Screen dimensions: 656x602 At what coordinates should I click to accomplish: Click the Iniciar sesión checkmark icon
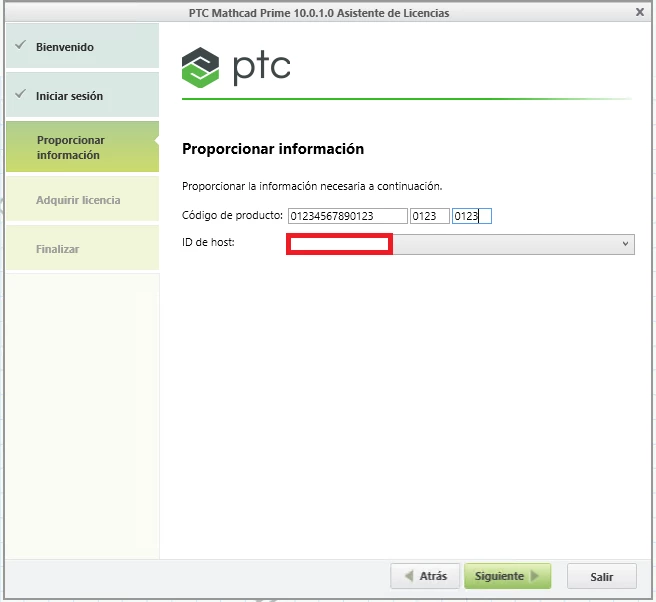point(20,94)
